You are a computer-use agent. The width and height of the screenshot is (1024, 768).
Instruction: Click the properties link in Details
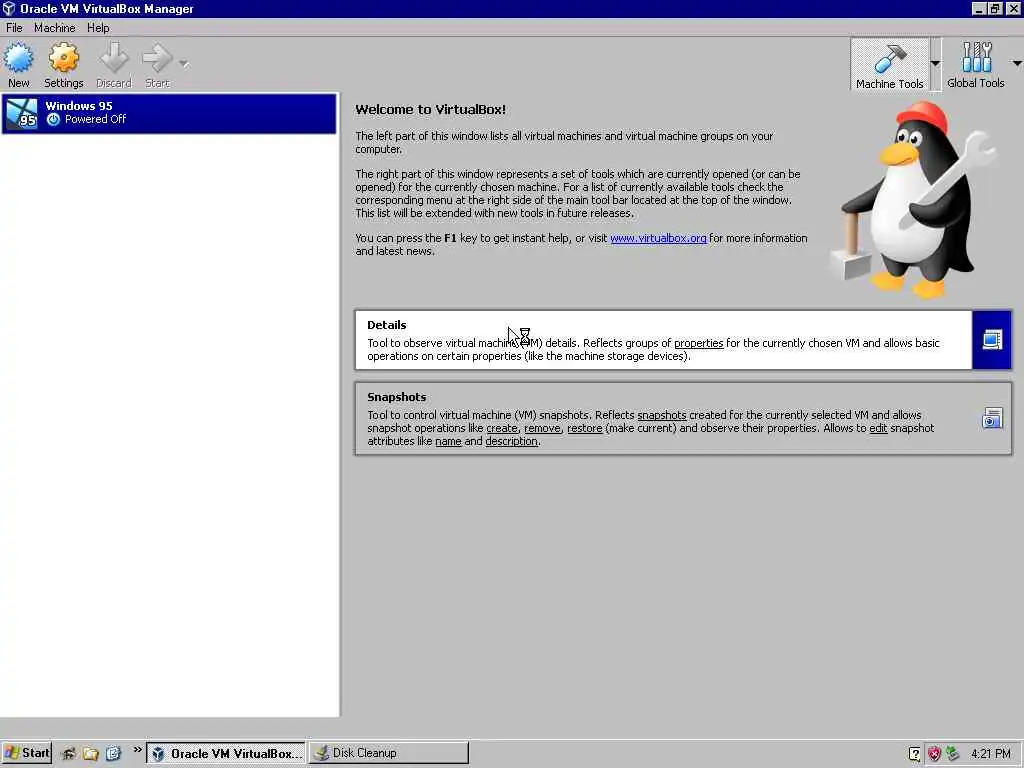coord(698,343)
